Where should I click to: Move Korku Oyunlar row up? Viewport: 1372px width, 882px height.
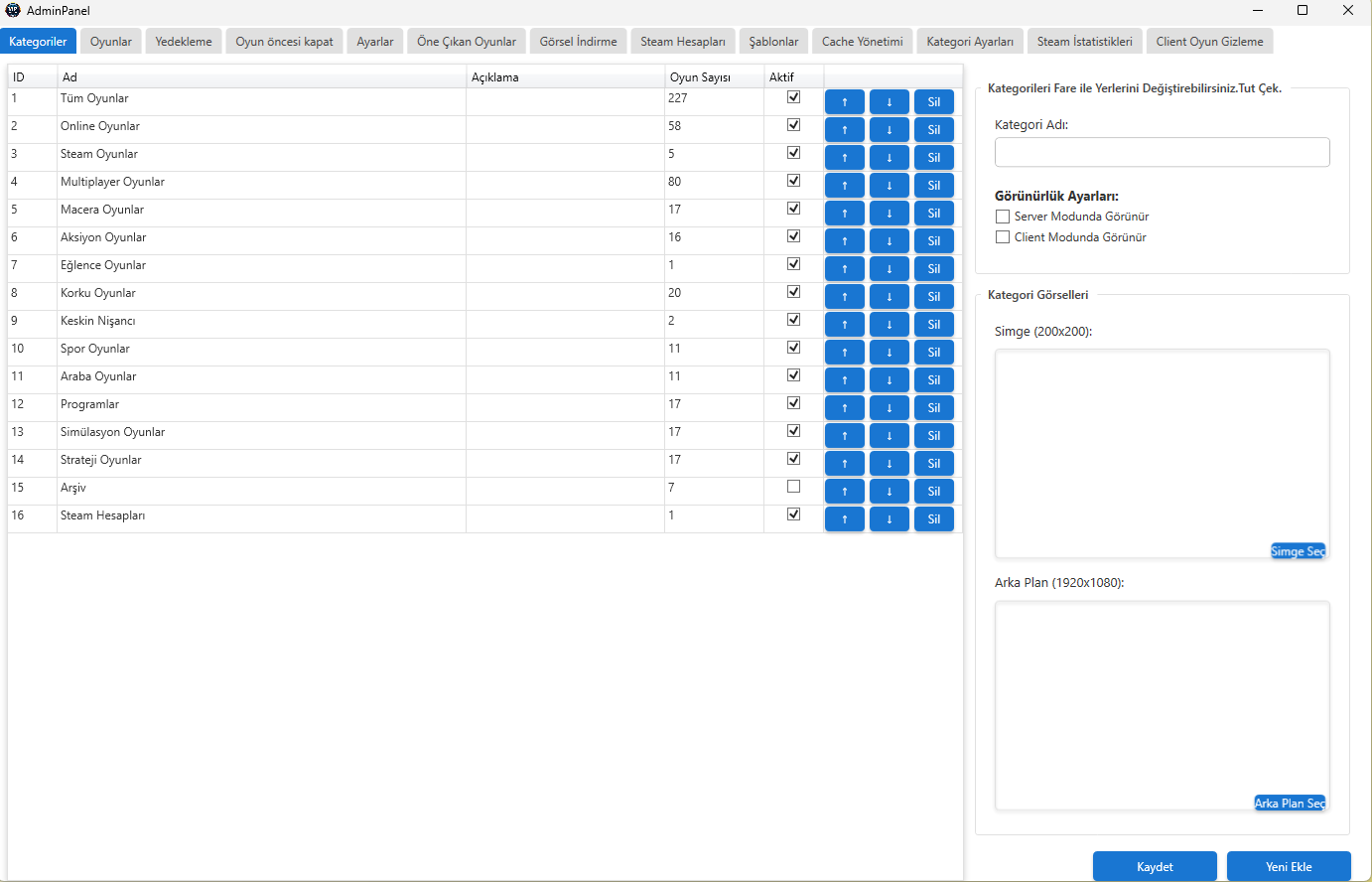pyautogui.click(x=845, y=296)
